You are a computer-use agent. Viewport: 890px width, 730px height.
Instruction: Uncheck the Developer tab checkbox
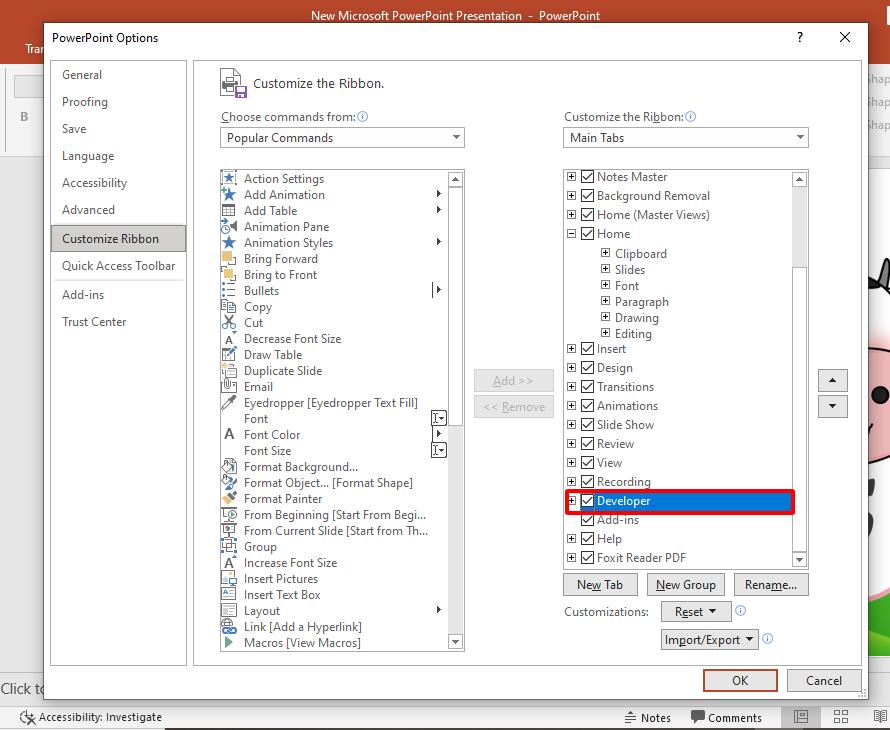click(x=588, y=501)
